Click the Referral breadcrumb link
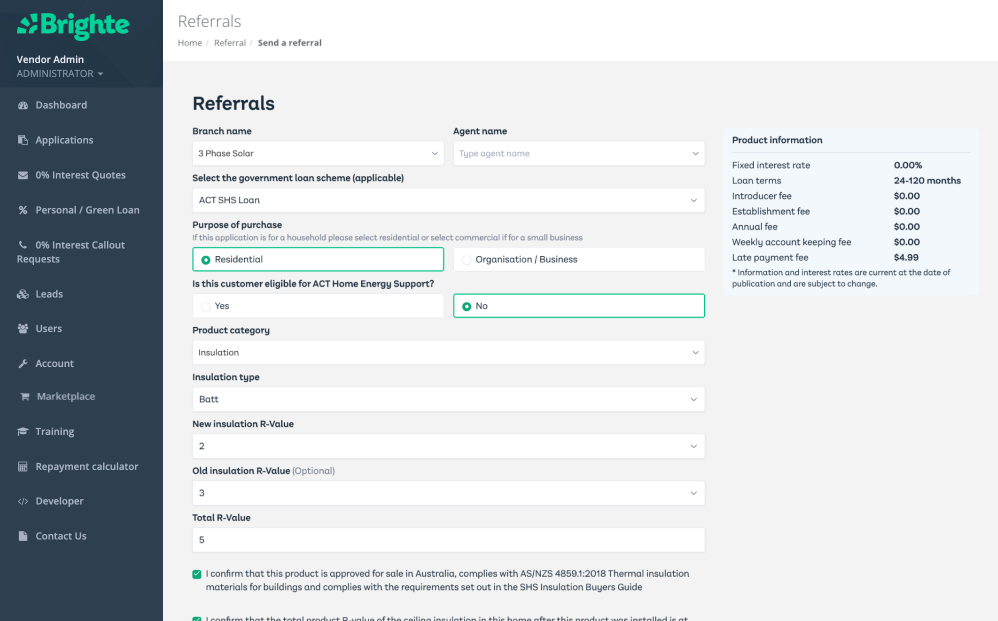The width and height of the screenshot is (998, 621). pos(229,43)
